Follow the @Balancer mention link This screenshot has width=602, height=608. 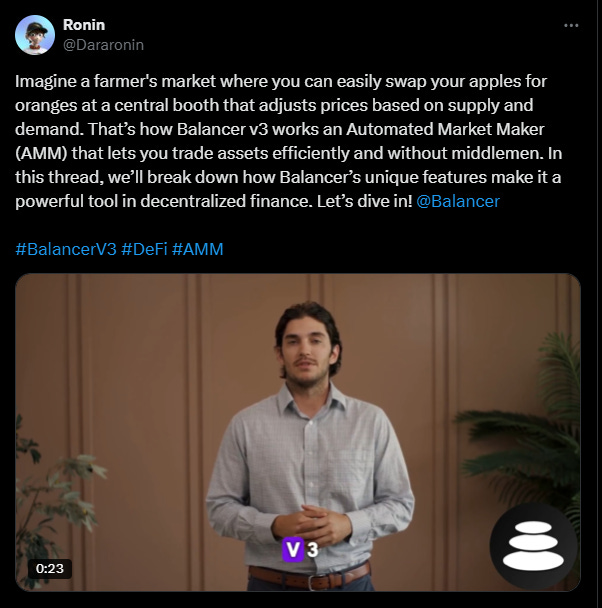[x=458, y=201]
